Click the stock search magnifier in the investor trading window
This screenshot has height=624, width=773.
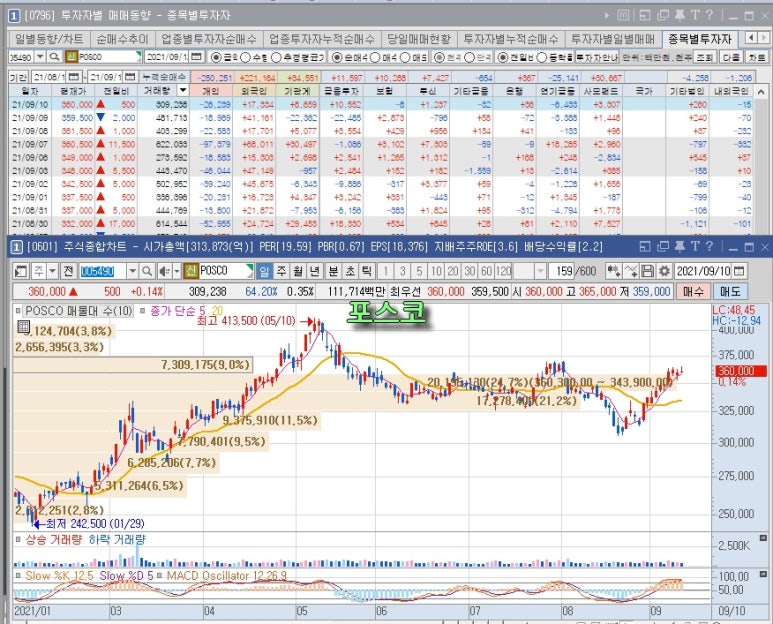click(55, 57)
